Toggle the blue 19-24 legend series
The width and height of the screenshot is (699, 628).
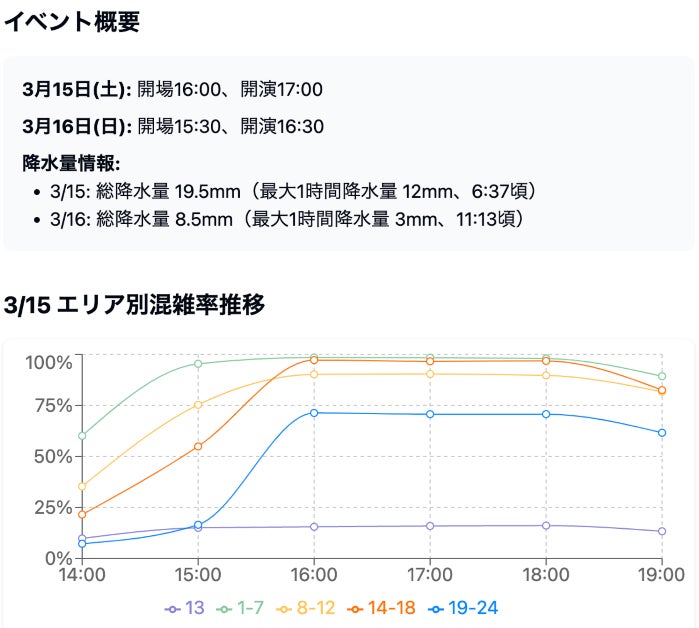point(463,608)
